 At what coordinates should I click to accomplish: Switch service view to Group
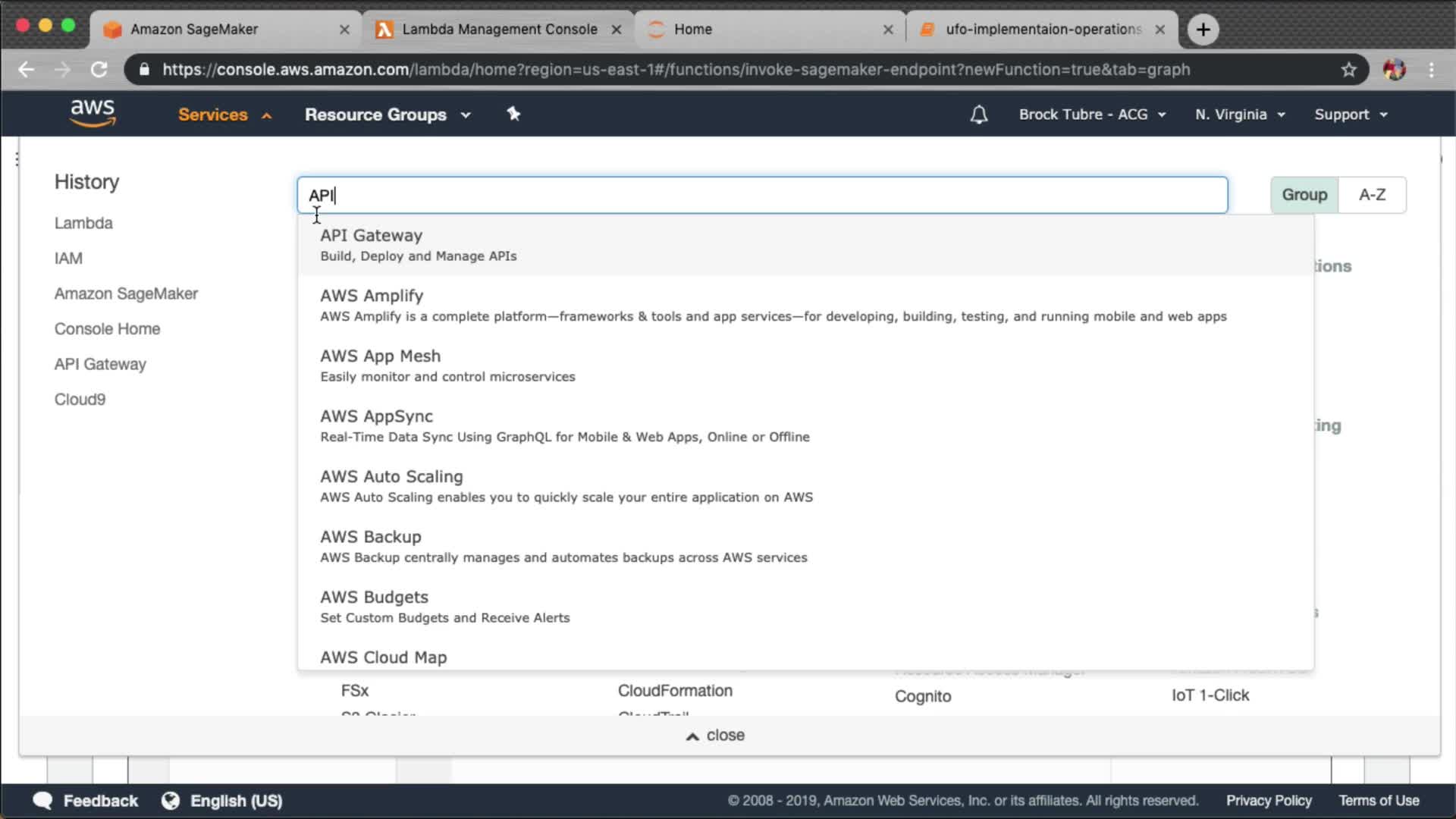1304,195
